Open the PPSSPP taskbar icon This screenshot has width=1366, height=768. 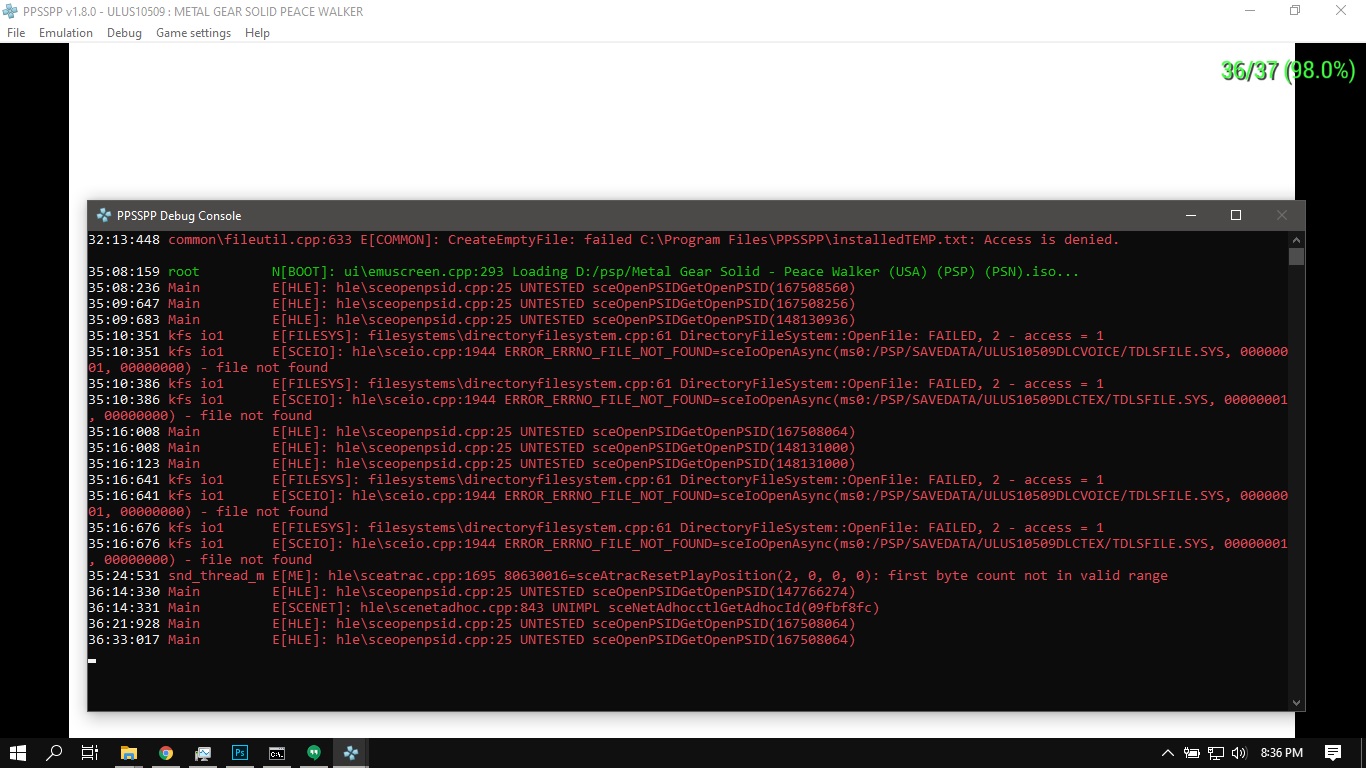tap(351, 753)
